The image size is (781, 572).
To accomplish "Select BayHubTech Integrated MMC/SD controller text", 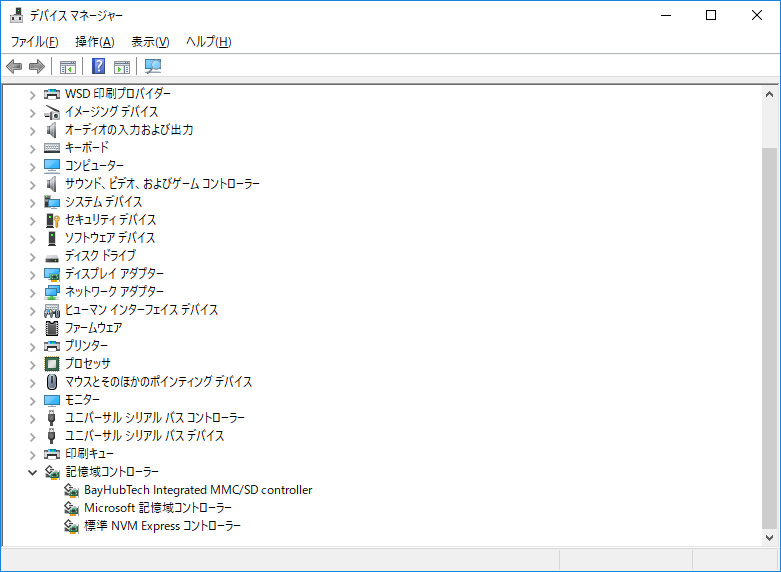I will (198, 490).
